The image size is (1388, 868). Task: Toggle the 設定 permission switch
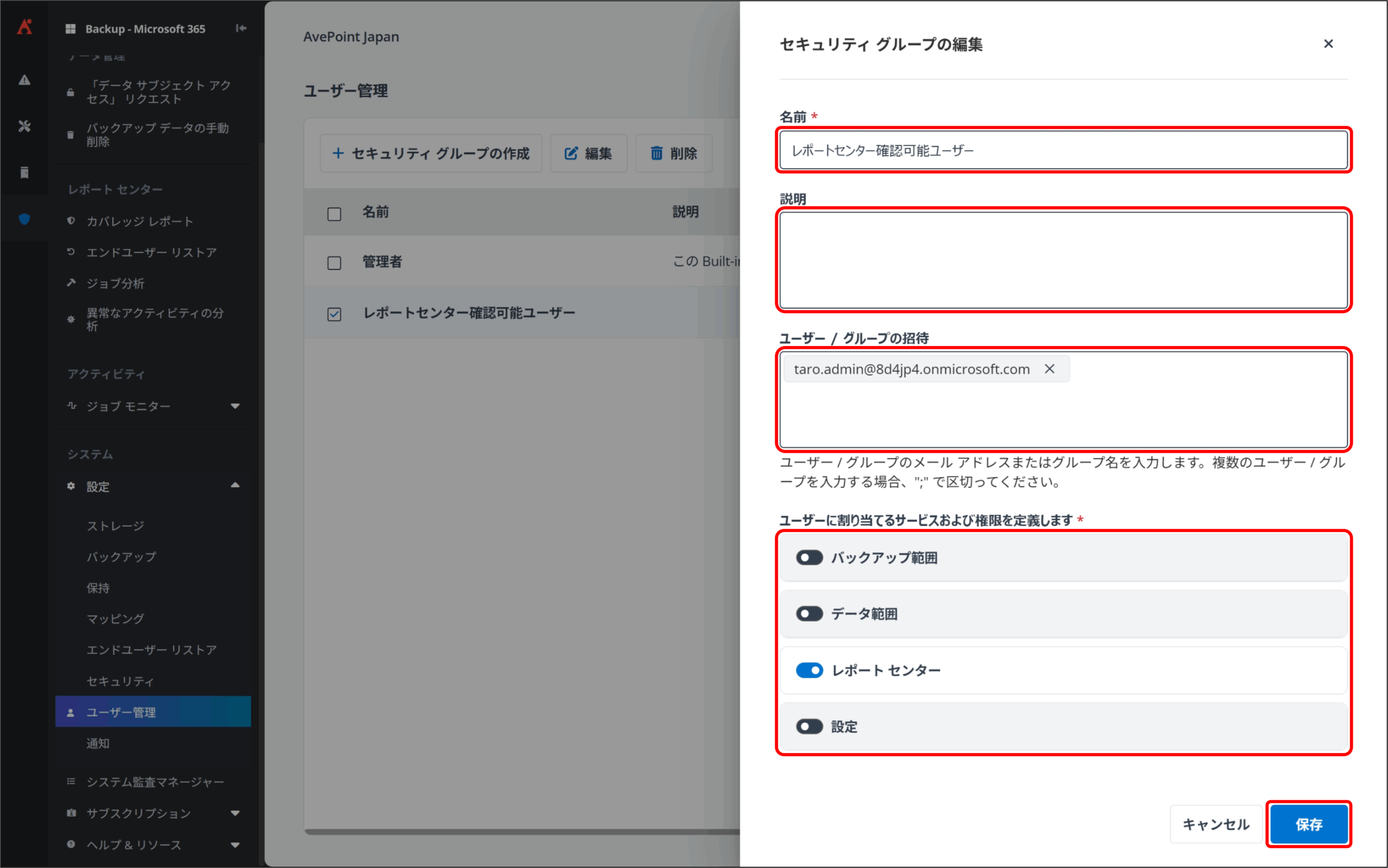(809, 726)
